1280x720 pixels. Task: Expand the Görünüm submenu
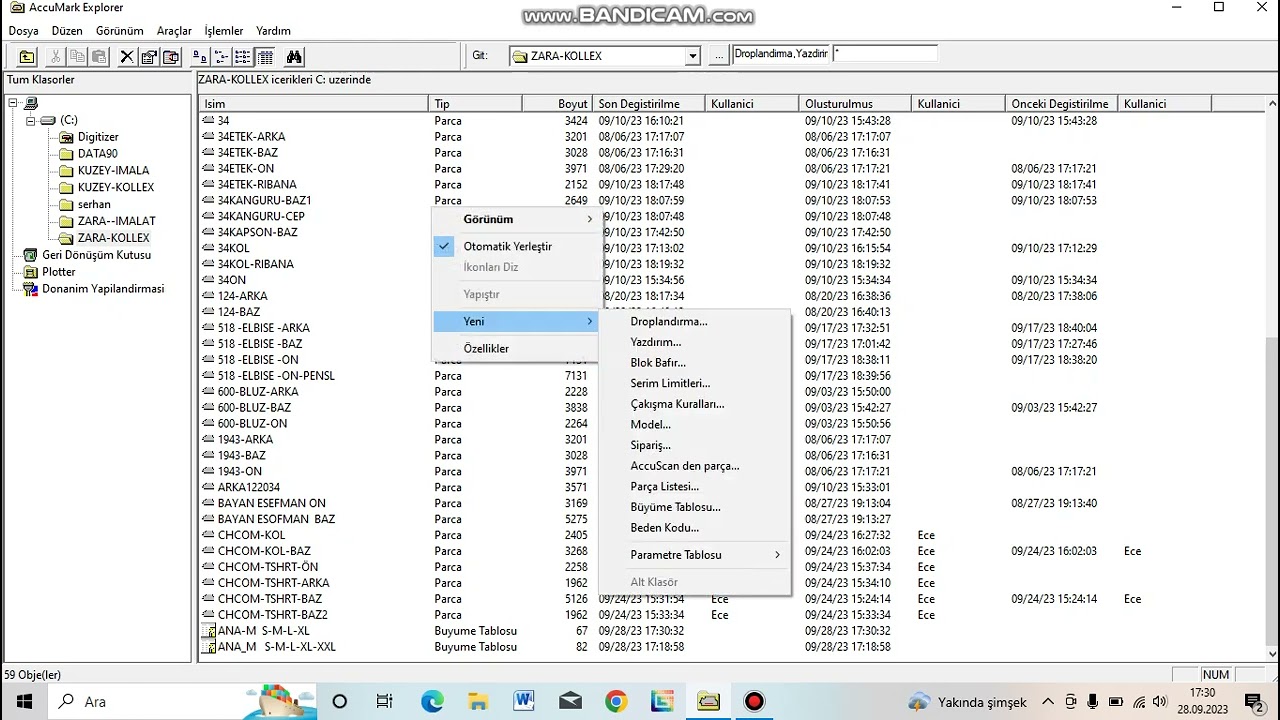[516, 219]
